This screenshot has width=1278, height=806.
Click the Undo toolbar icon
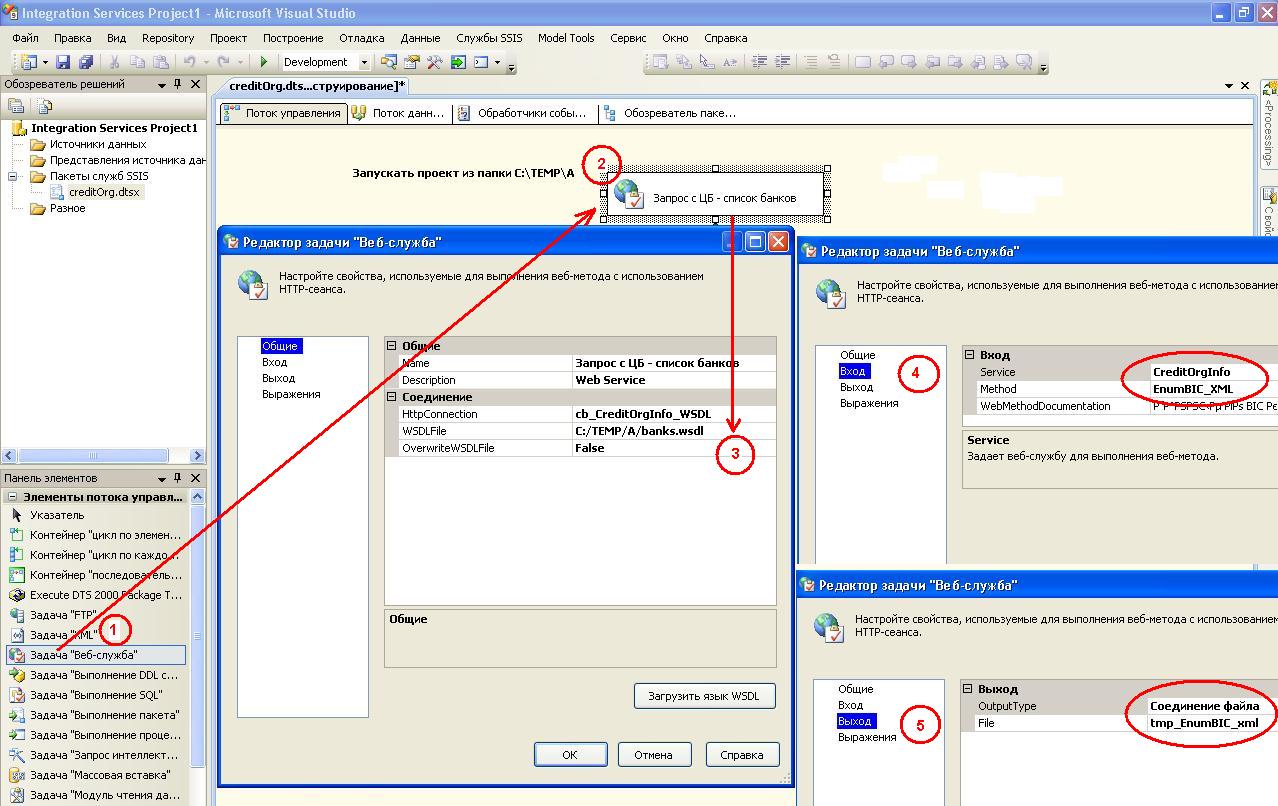pyautogui.click(x=189, y=62)
